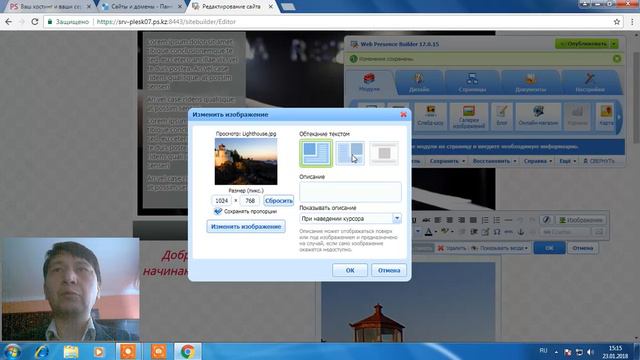
Task: Click justify icon in editor toolbar
Action: tap(473, 220)
